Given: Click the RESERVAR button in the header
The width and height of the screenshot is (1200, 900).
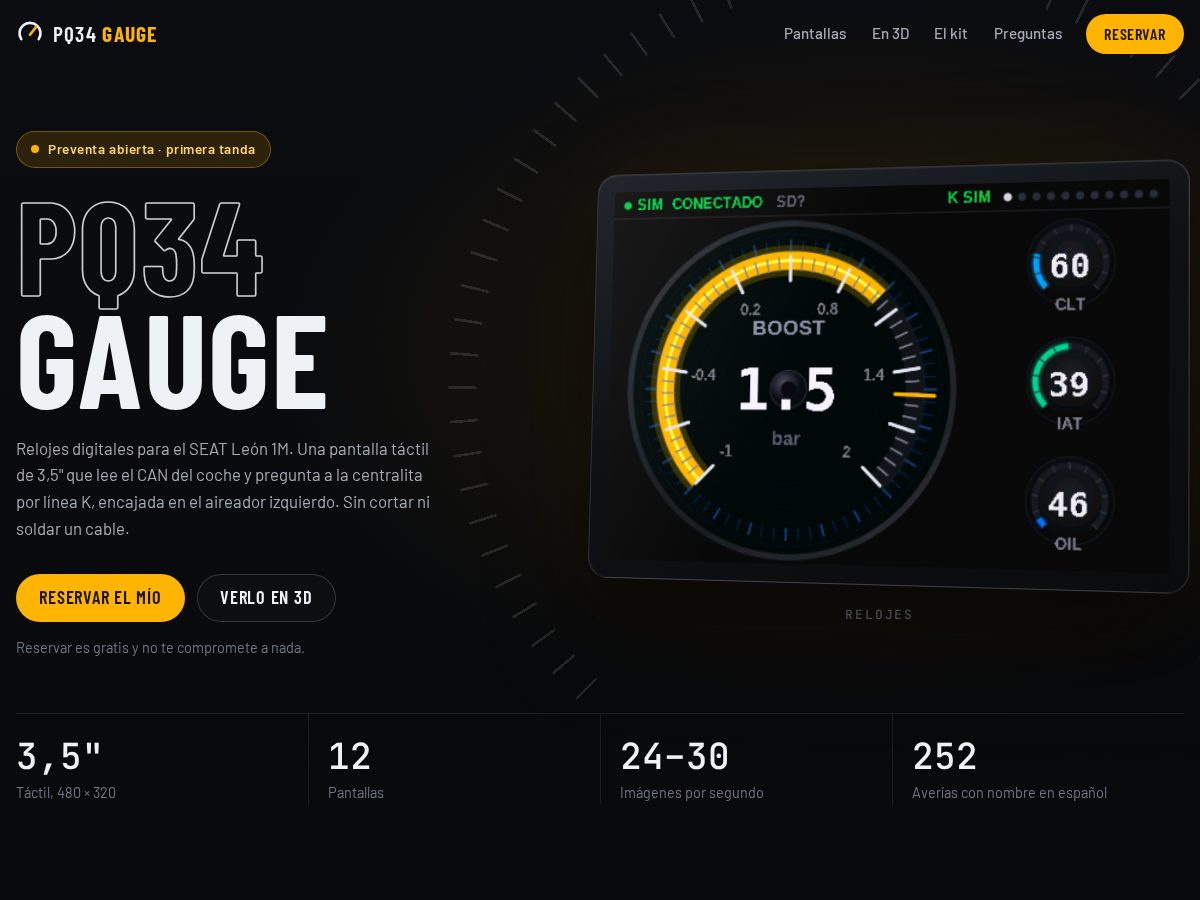Looking at the screenshot, I should coord(1135,34).
